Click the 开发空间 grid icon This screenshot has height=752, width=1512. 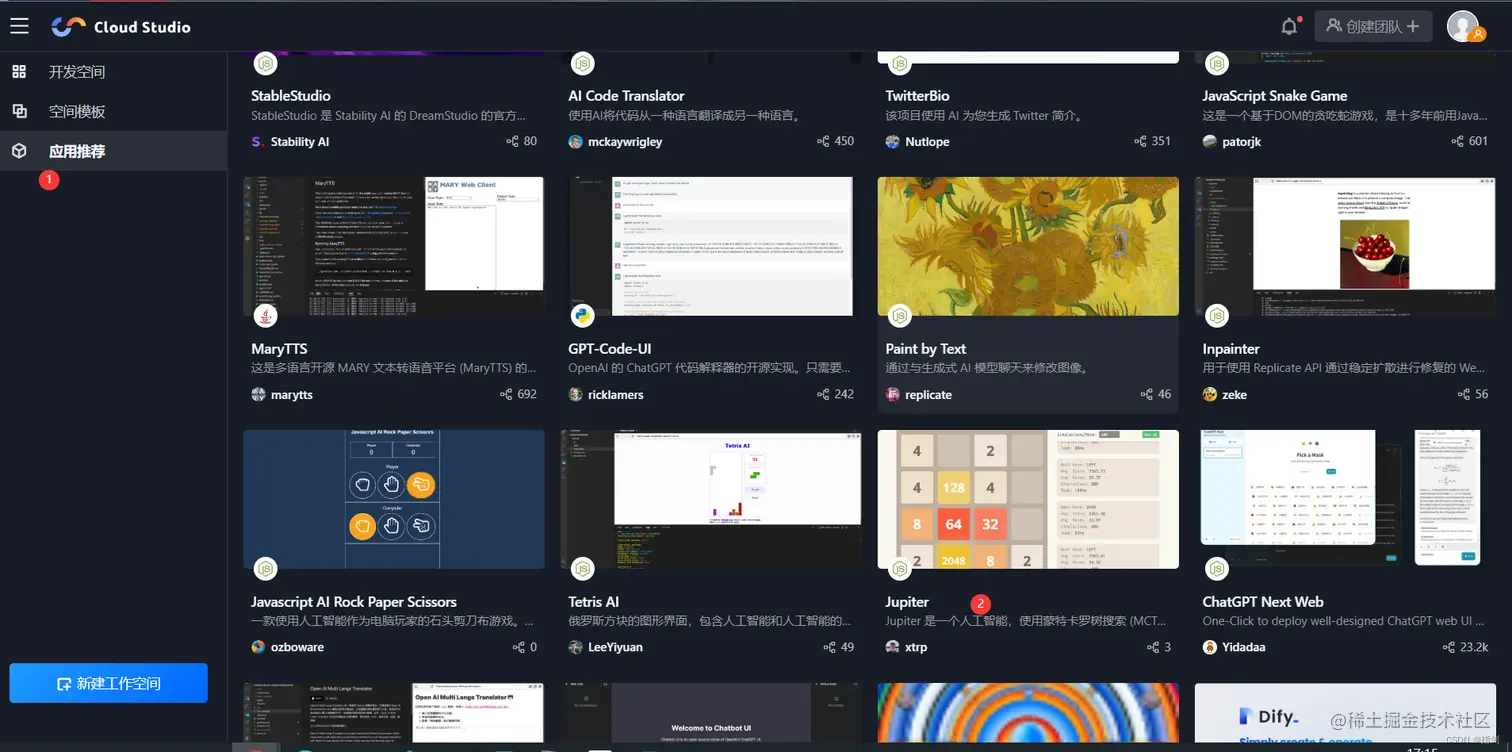tap(19, 72)
